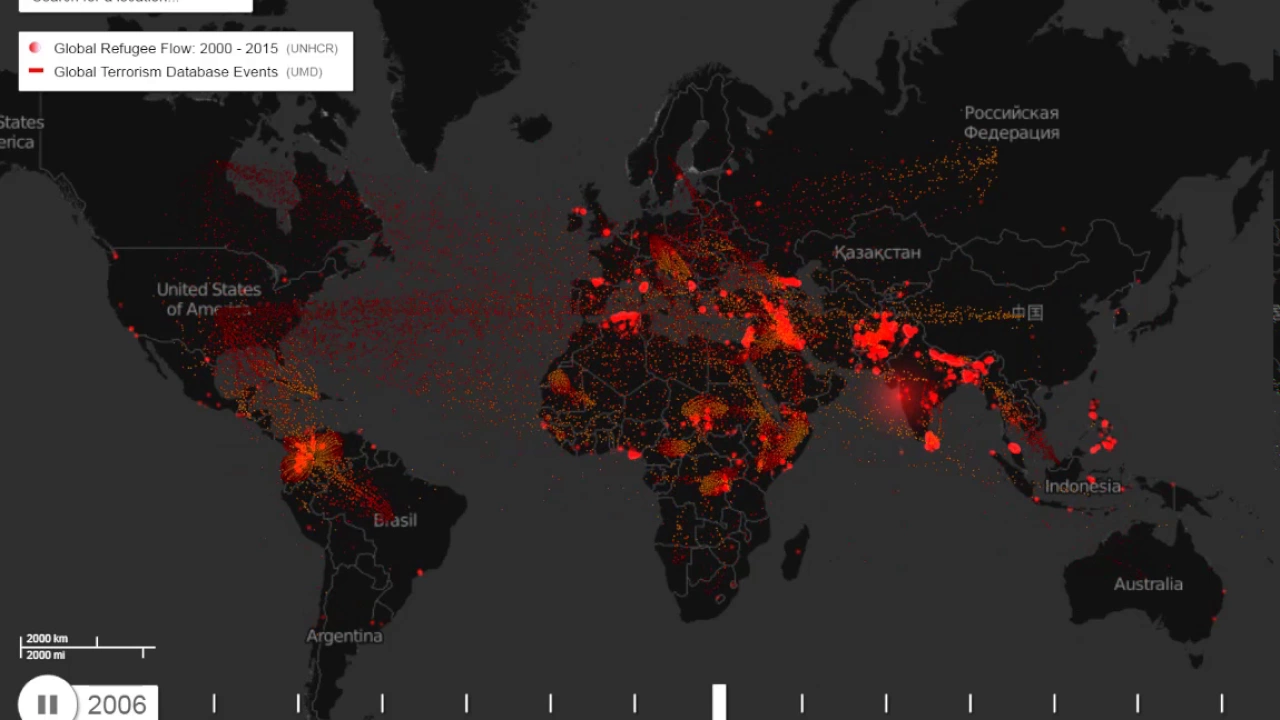Click the red circle refugee legend icon

pos(35,47)
